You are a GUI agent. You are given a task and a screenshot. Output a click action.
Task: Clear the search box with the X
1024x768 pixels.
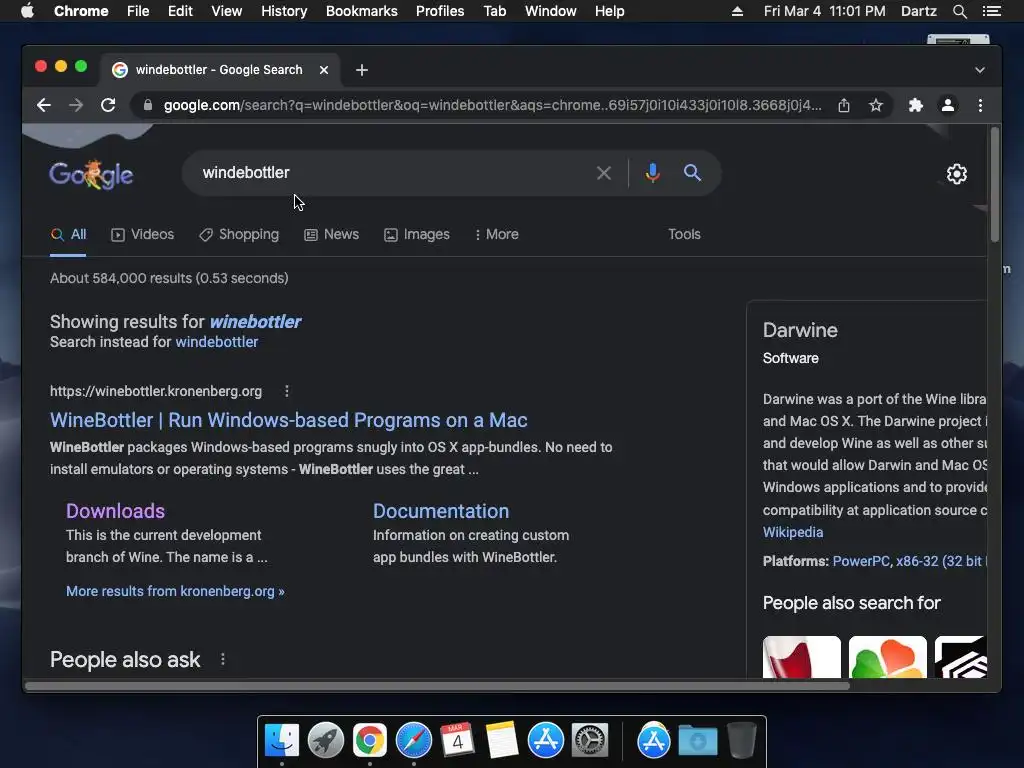(603, 173)
